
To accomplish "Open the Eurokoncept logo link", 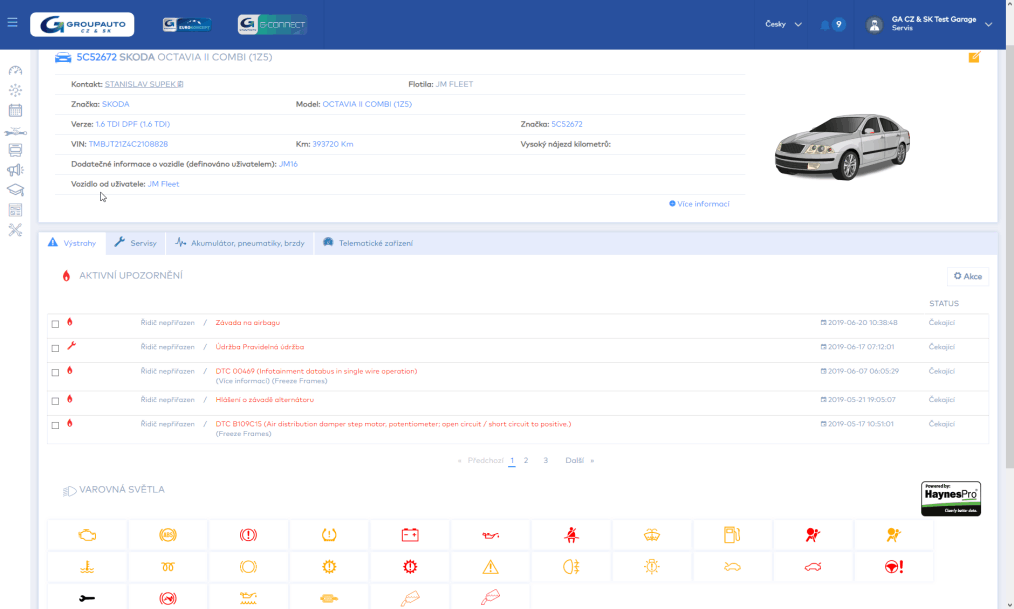I will pos(187,25).
